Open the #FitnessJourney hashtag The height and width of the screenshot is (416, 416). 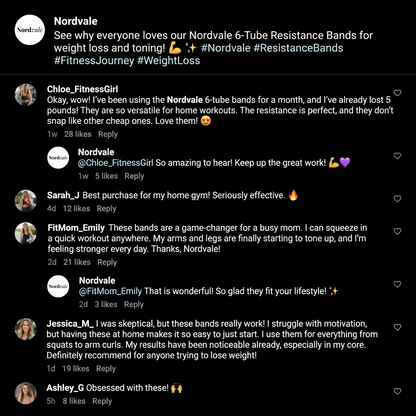coord(94,61)
